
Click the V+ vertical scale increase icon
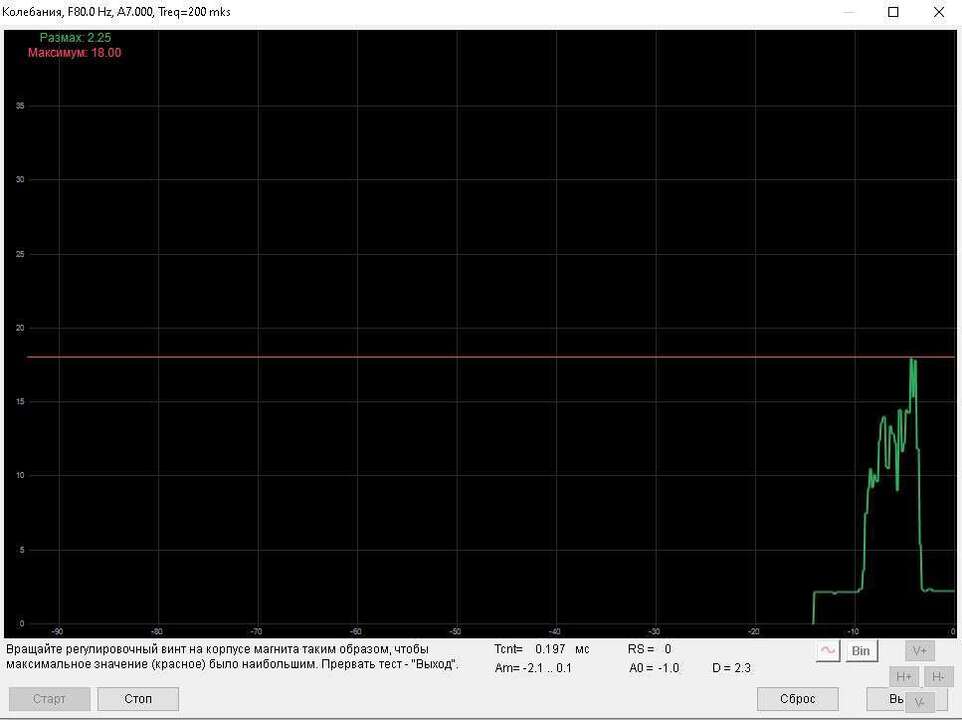coord(919,650)
